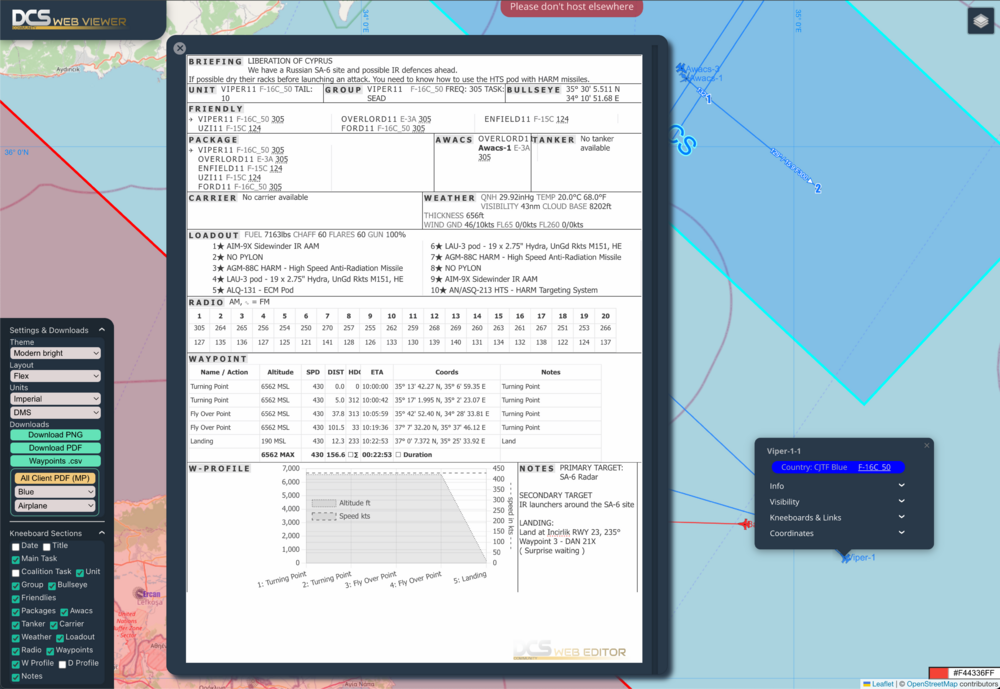This screenshot has width=1000, height=689.
Task: Click the All Client PDF (MP) button
Action: (55, 478)
